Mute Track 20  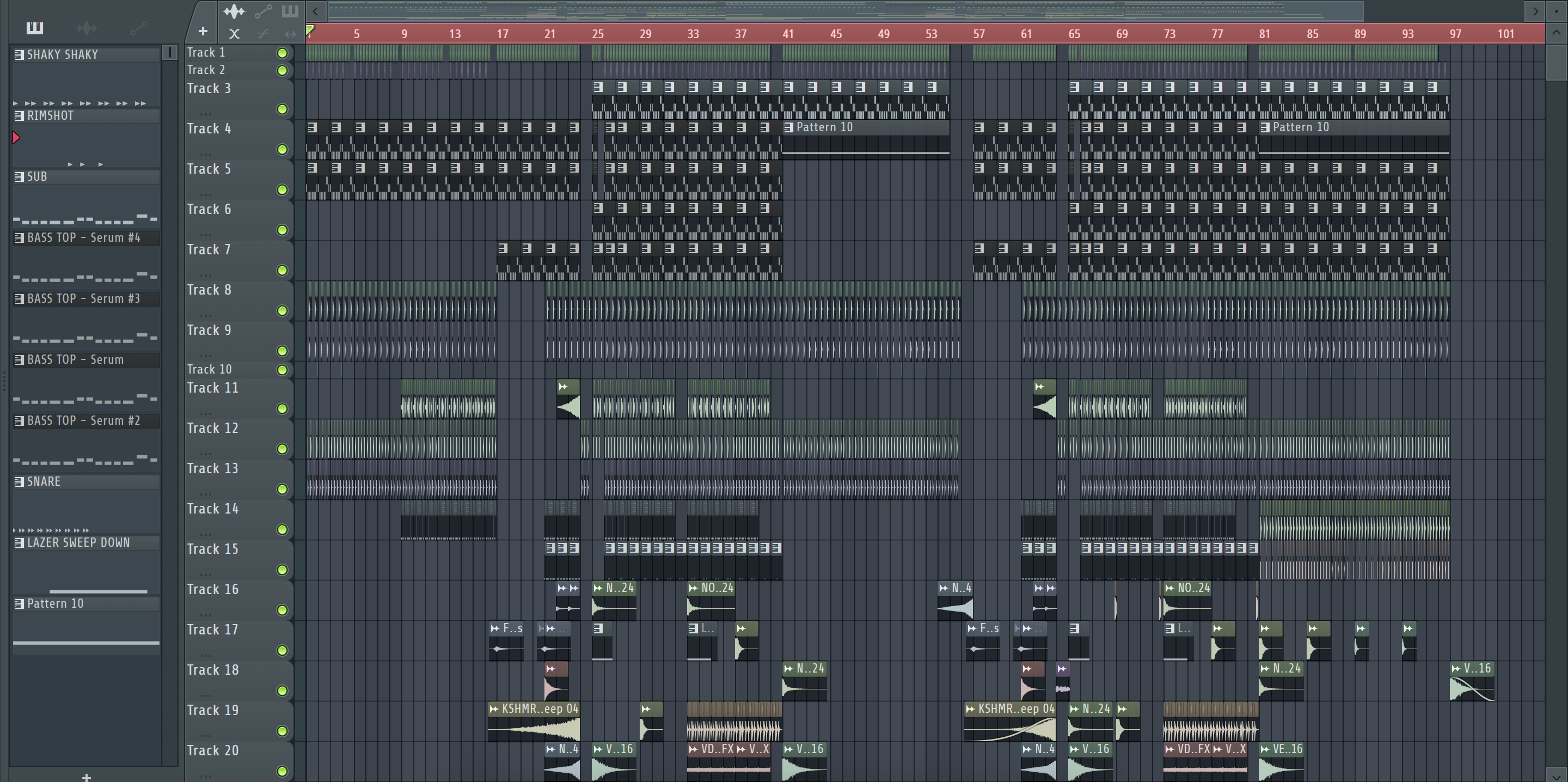(282, 771)
